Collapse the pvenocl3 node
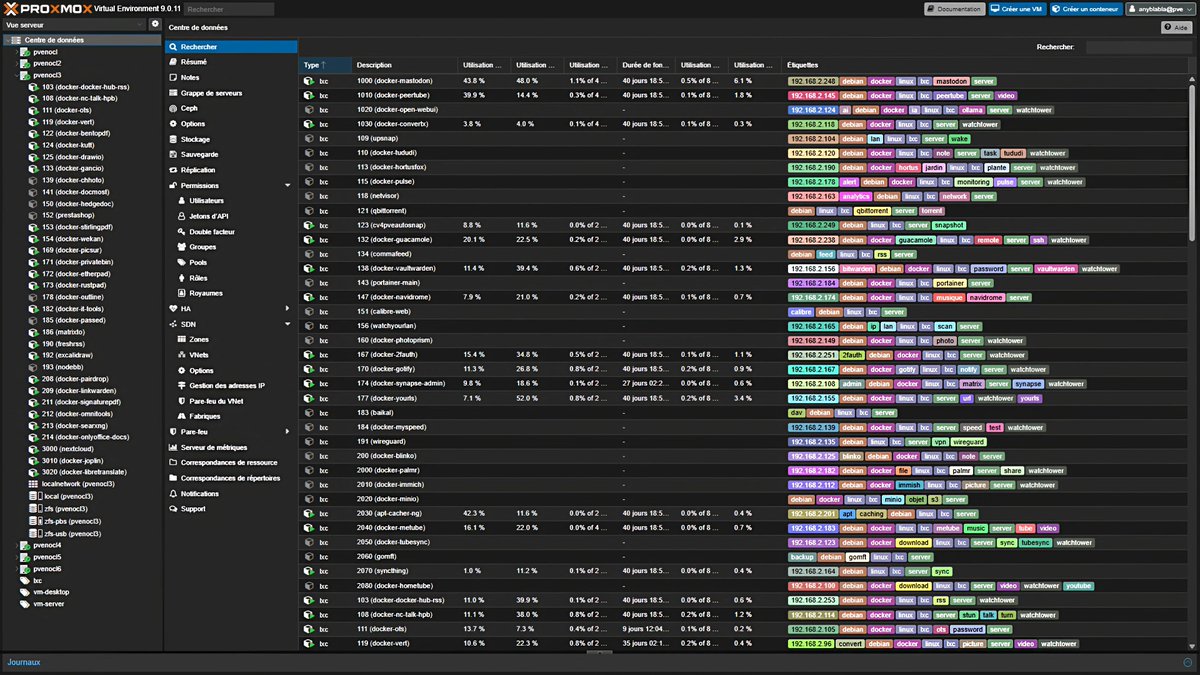The height and width of the screenshot is (675, 1200). 16,75
